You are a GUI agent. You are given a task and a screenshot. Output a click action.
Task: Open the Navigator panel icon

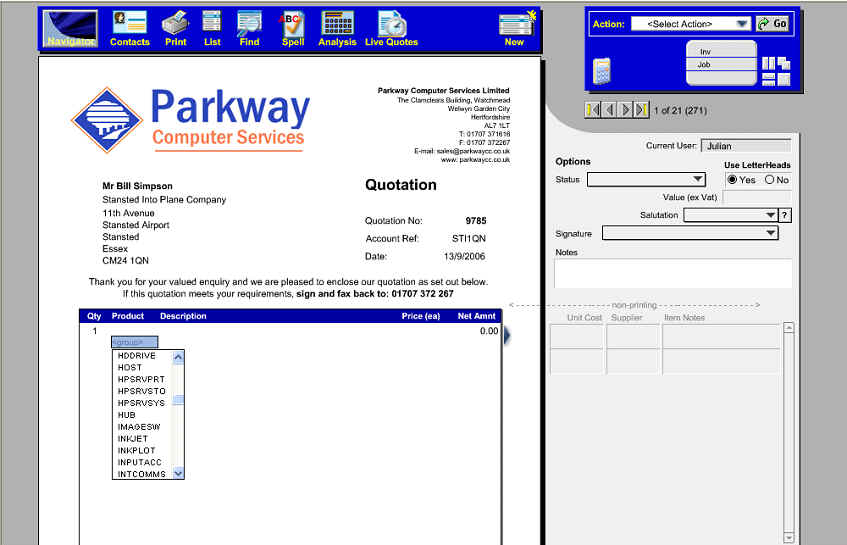pyautogui.click(x=70, y=29)
